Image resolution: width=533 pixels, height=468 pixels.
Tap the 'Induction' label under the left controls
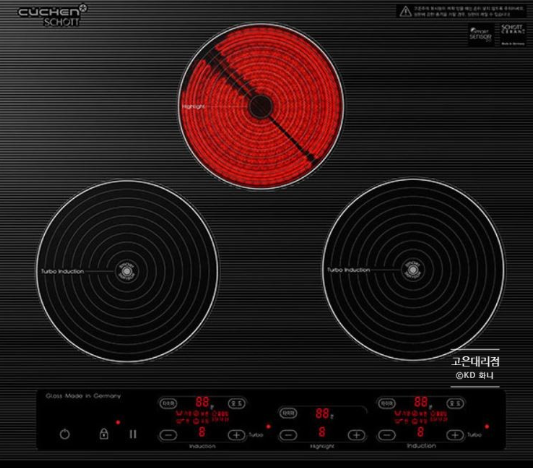tap(202, 446)
